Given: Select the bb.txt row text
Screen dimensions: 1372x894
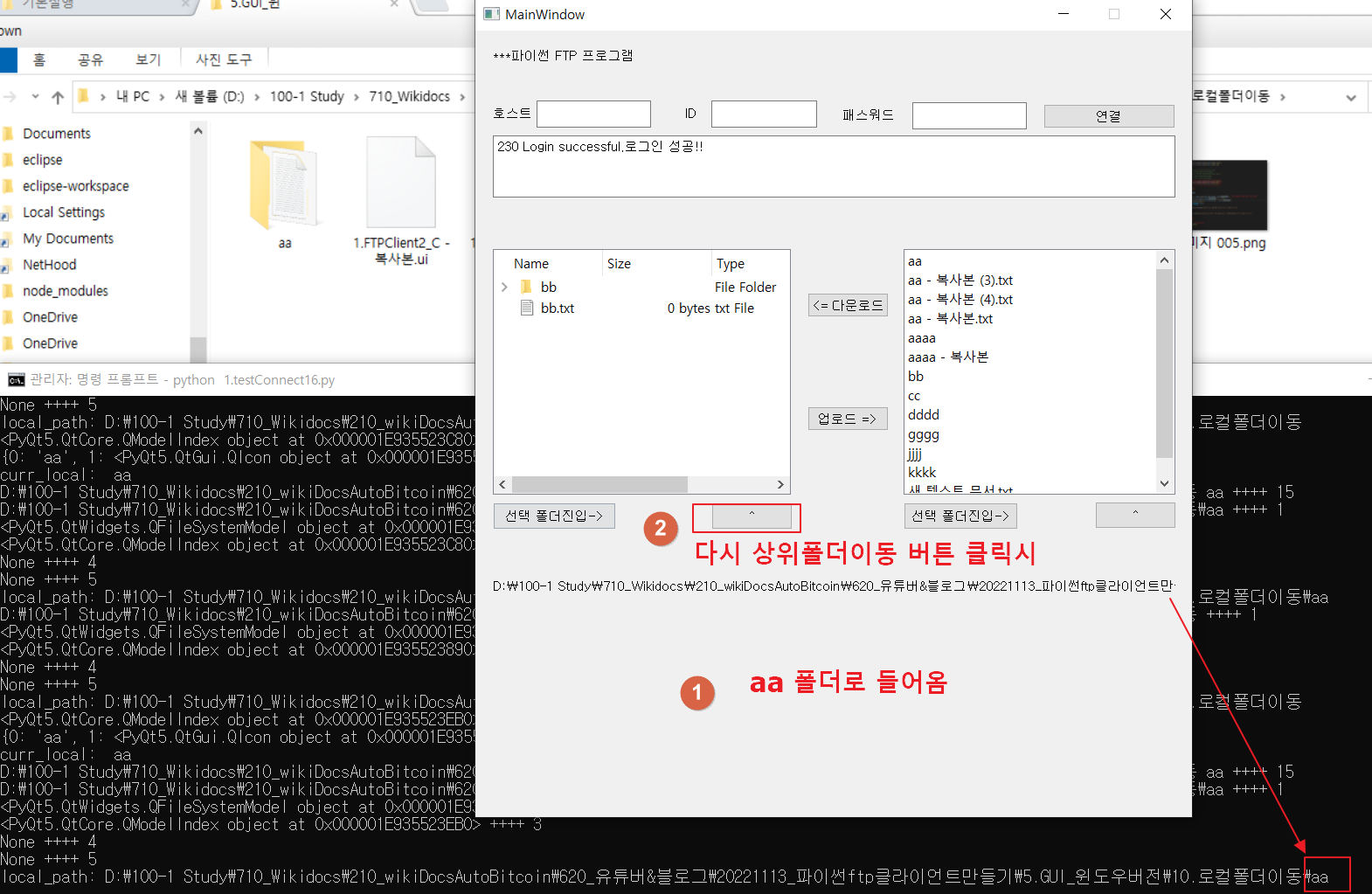Looking at the screenshot, I should tap(558, 308).
